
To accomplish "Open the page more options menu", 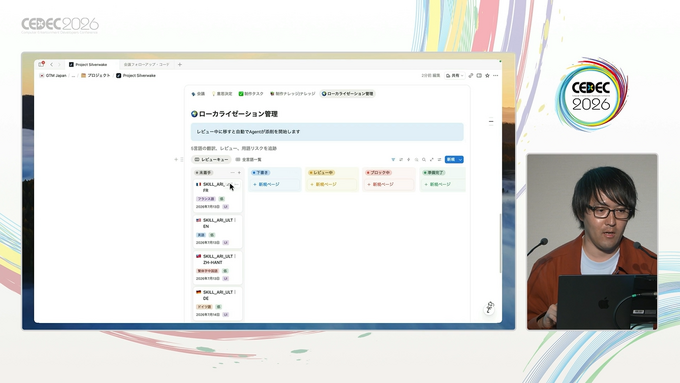I will point(496,75).
